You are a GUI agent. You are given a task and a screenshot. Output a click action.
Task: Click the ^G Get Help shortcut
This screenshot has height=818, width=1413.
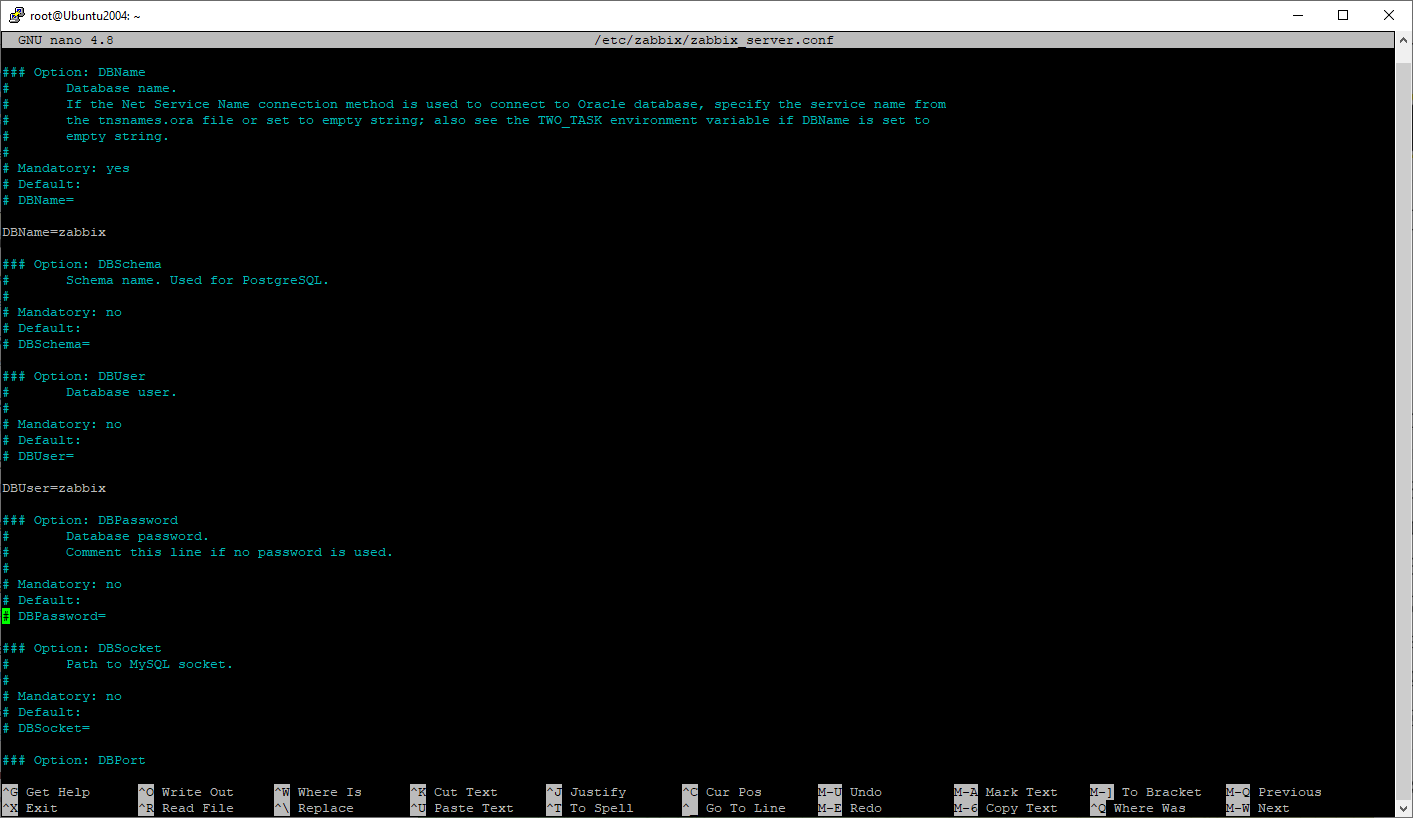coord(46,792)
